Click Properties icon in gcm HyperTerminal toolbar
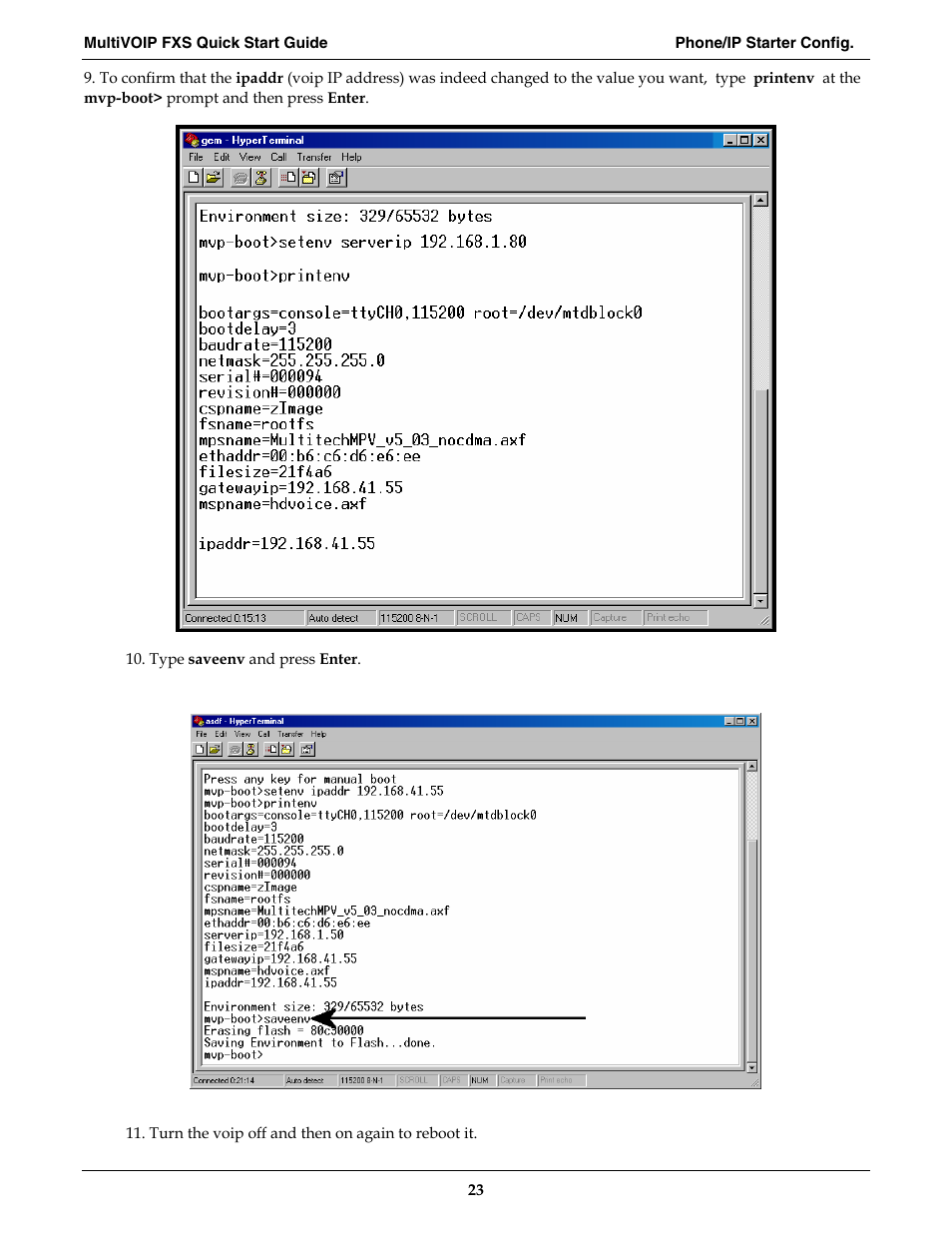 pyautogui.click(x=336, y=178)
